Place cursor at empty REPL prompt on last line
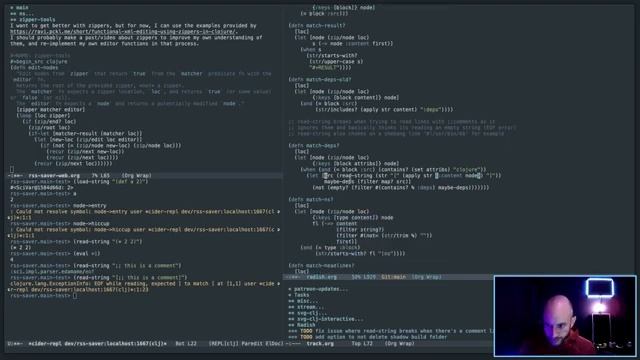640x360 pixels. click(75, 296)
